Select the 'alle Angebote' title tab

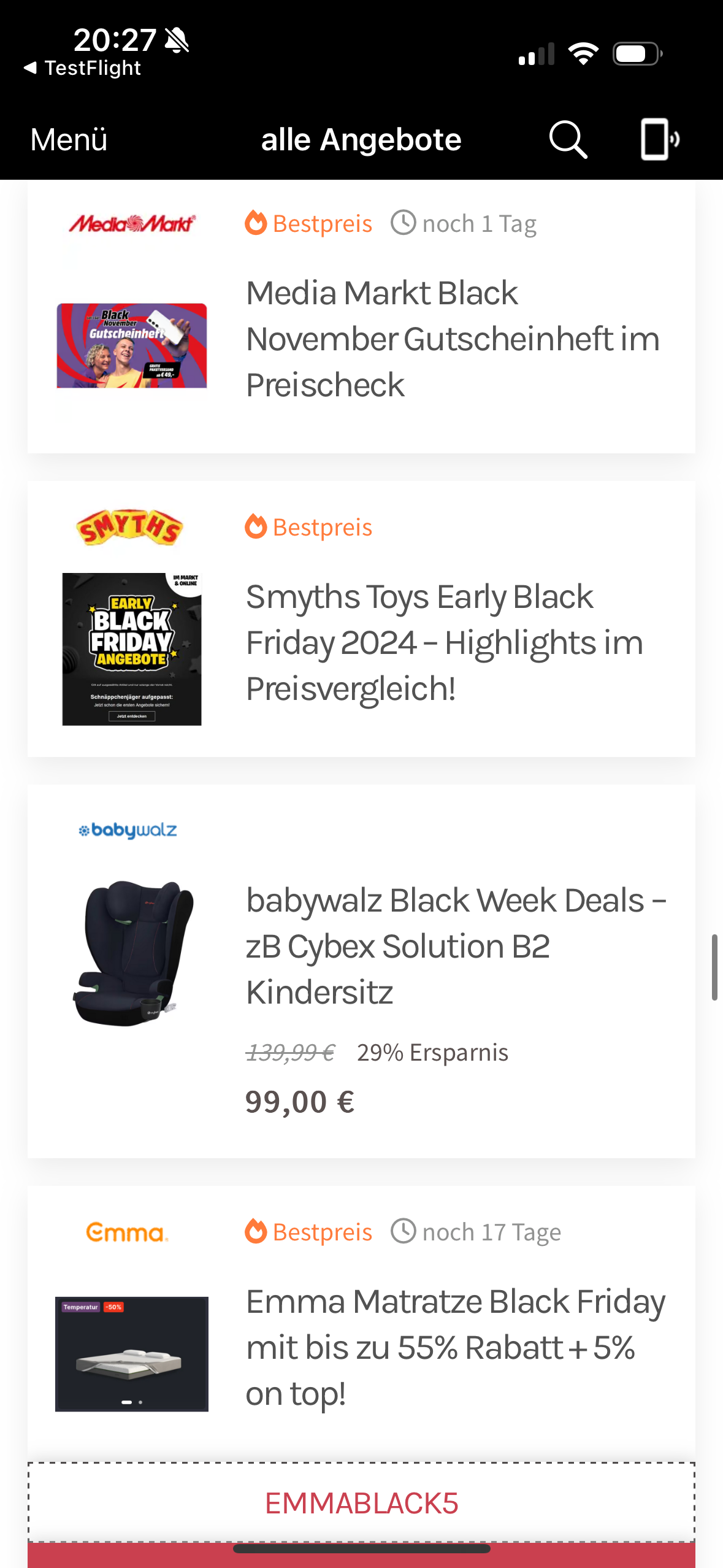(361, 139)
